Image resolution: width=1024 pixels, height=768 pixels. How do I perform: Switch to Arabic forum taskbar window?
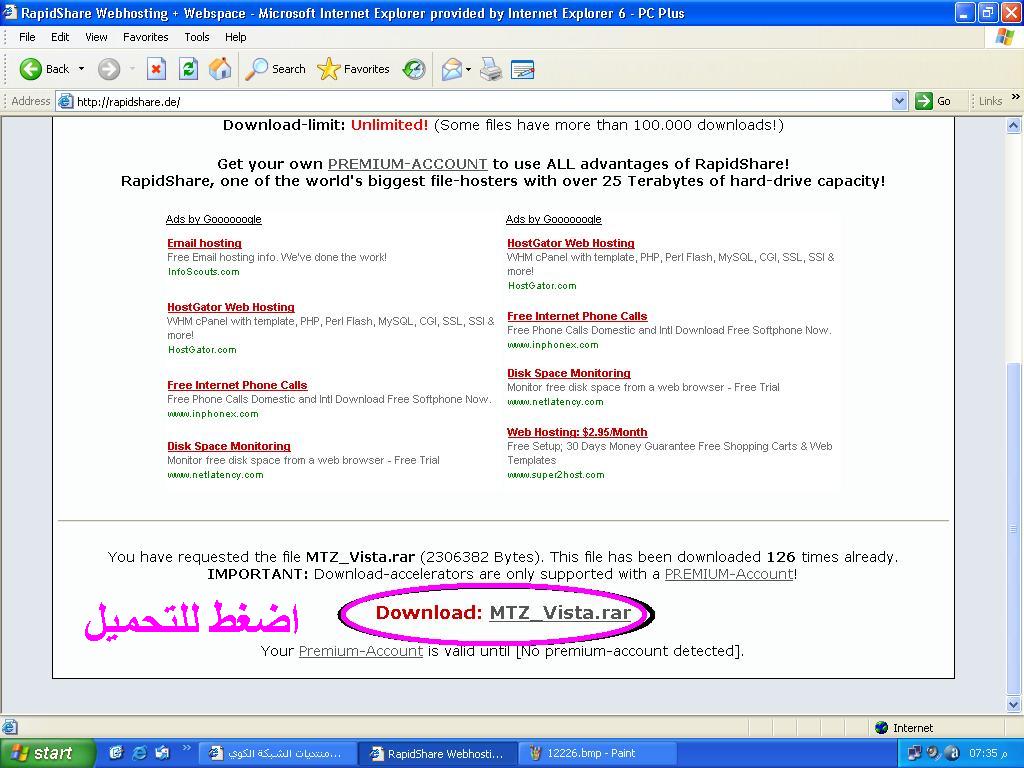tap(278, 753)
